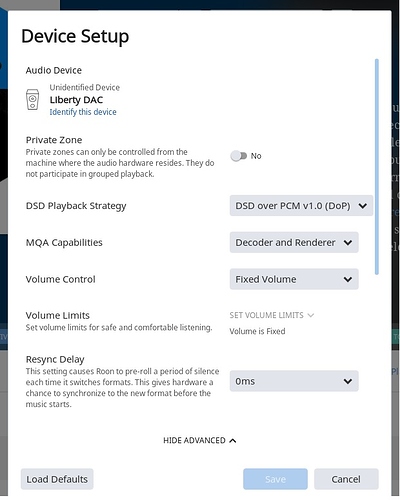400x500 pixels.
Task: Click the Identify this device link
Action: tap(83, 112)
